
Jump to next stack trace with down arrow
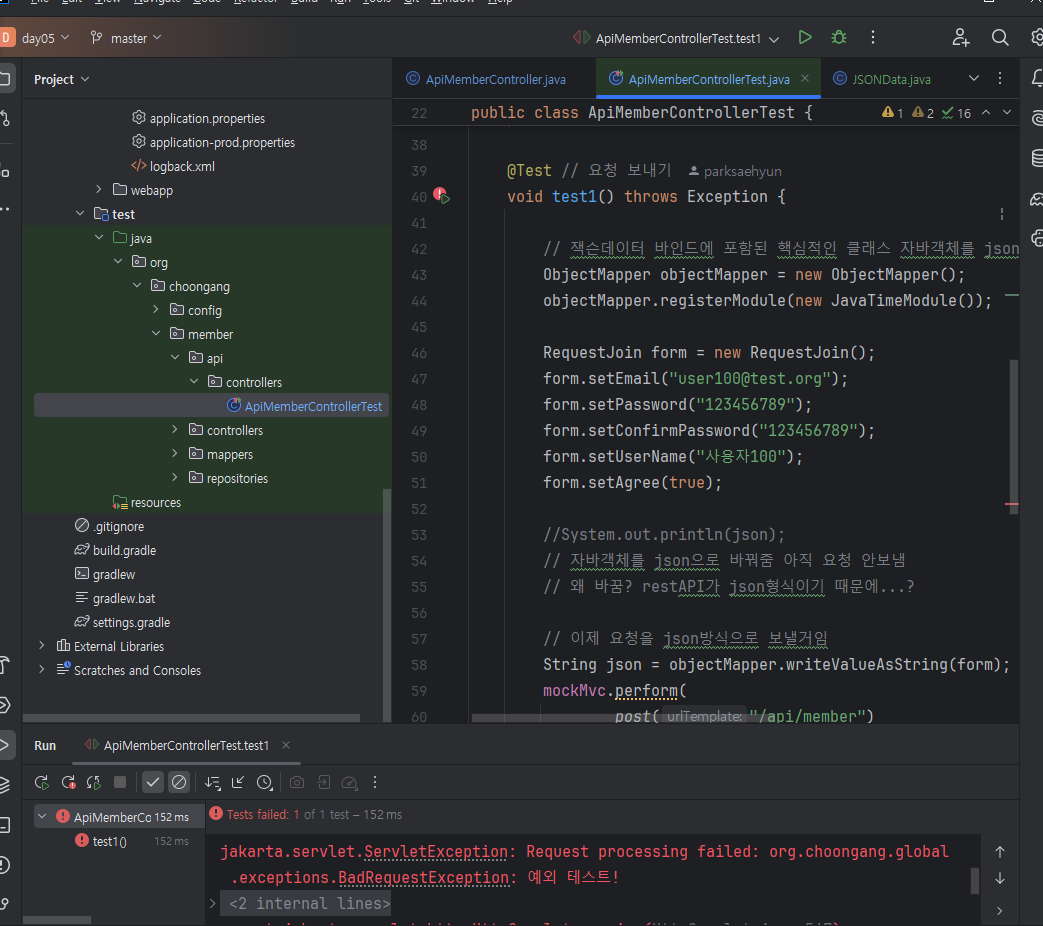coord(1000,878)
